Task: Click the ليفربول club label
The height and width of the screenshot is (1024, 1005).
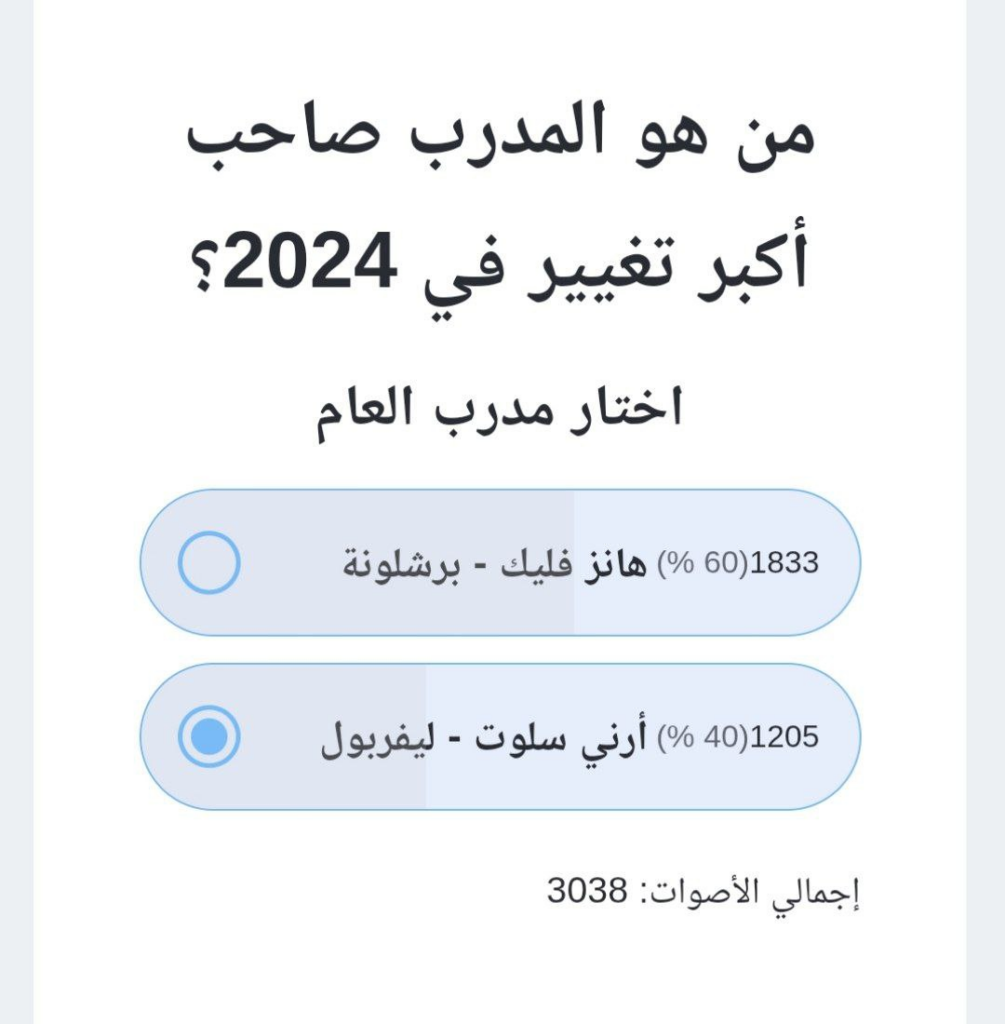Action: click(x=368, y=739)
